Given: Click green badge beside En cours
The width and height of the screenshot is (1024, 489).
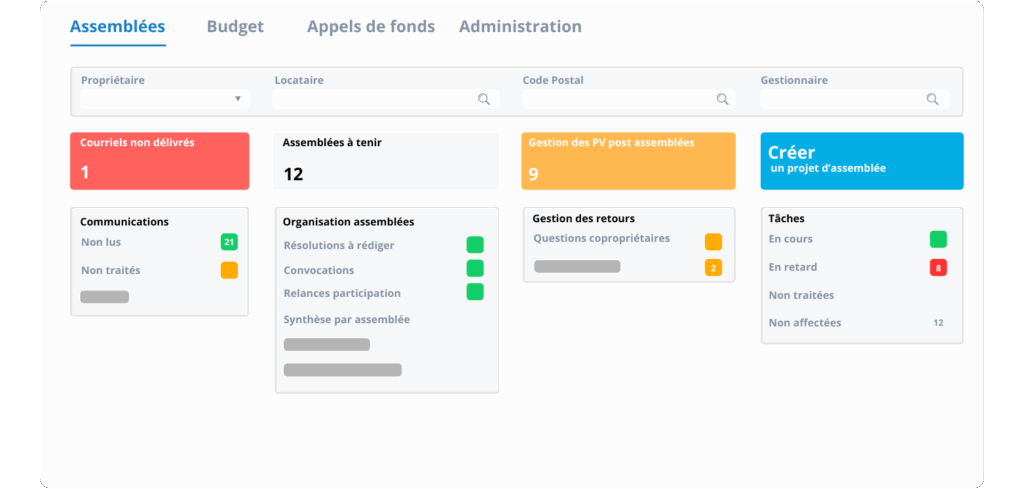Looking at the screenshot, I should click(x=938, y=240).
